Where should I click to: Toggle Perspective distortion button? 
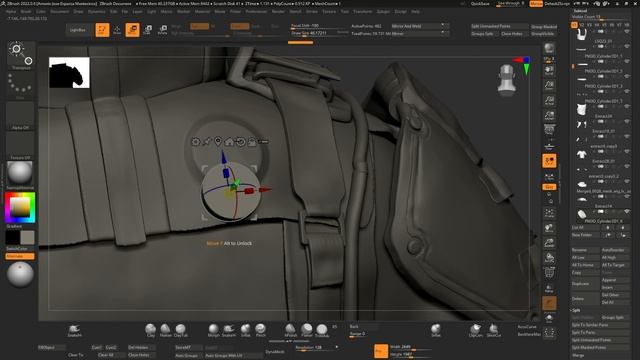549,131
